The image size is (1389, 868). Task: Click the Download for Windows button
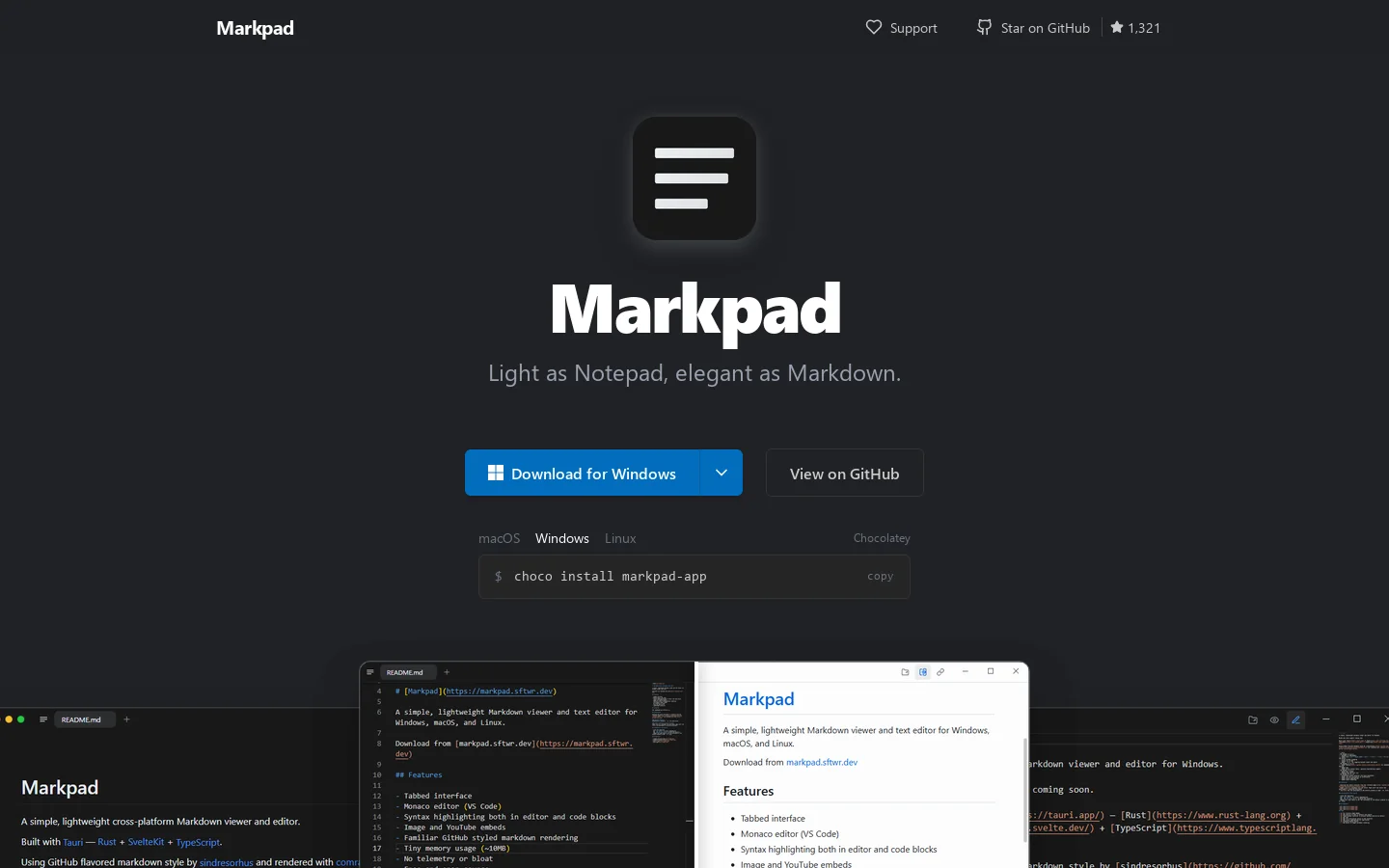[583, 473]
